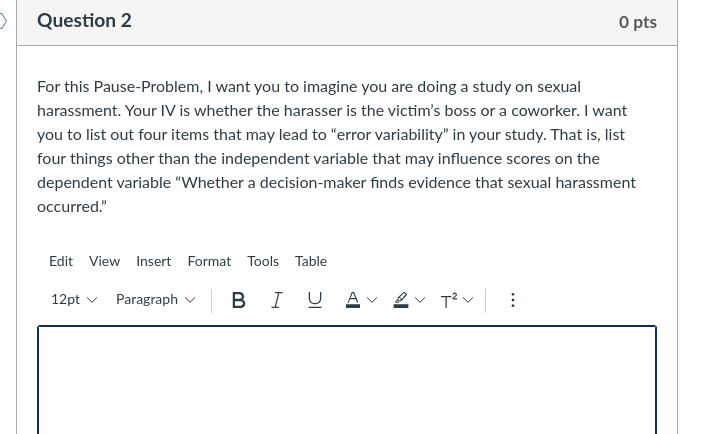Expand the superscript/subscript options arrow
Screen dimensions: 714x434
(468, 300)
